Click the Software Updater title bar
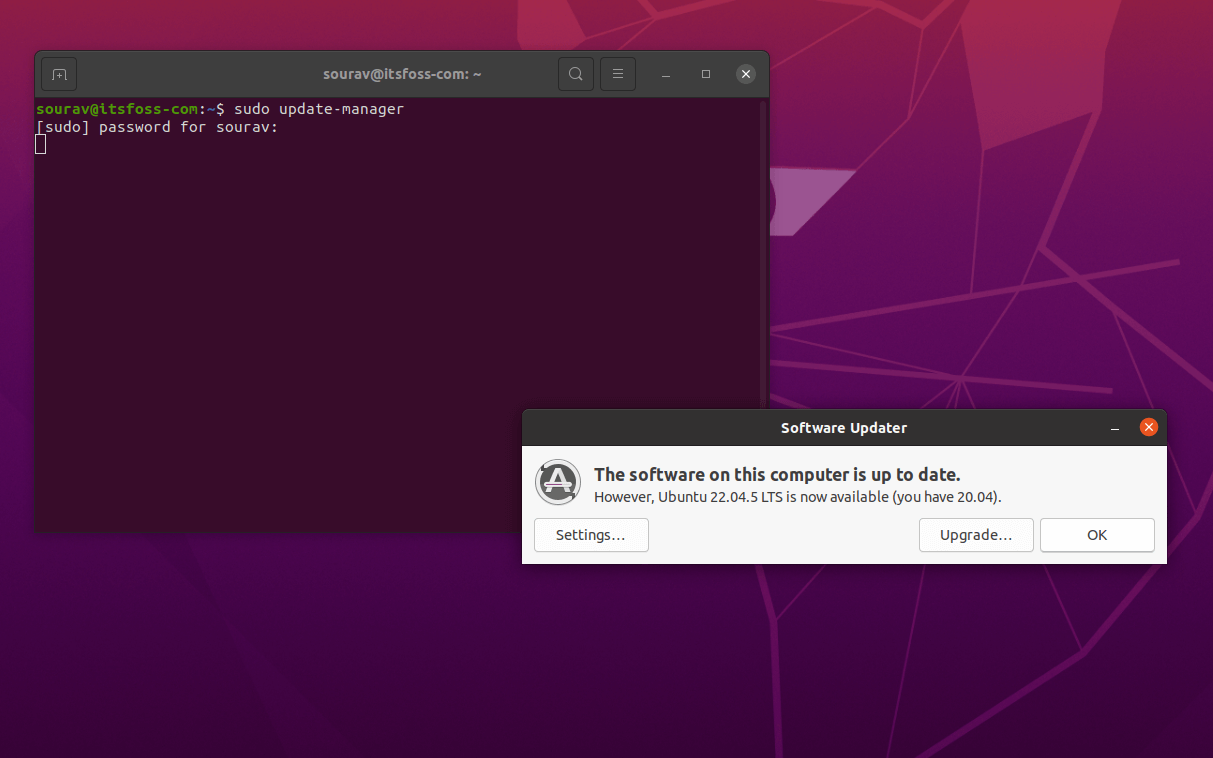 843,427
